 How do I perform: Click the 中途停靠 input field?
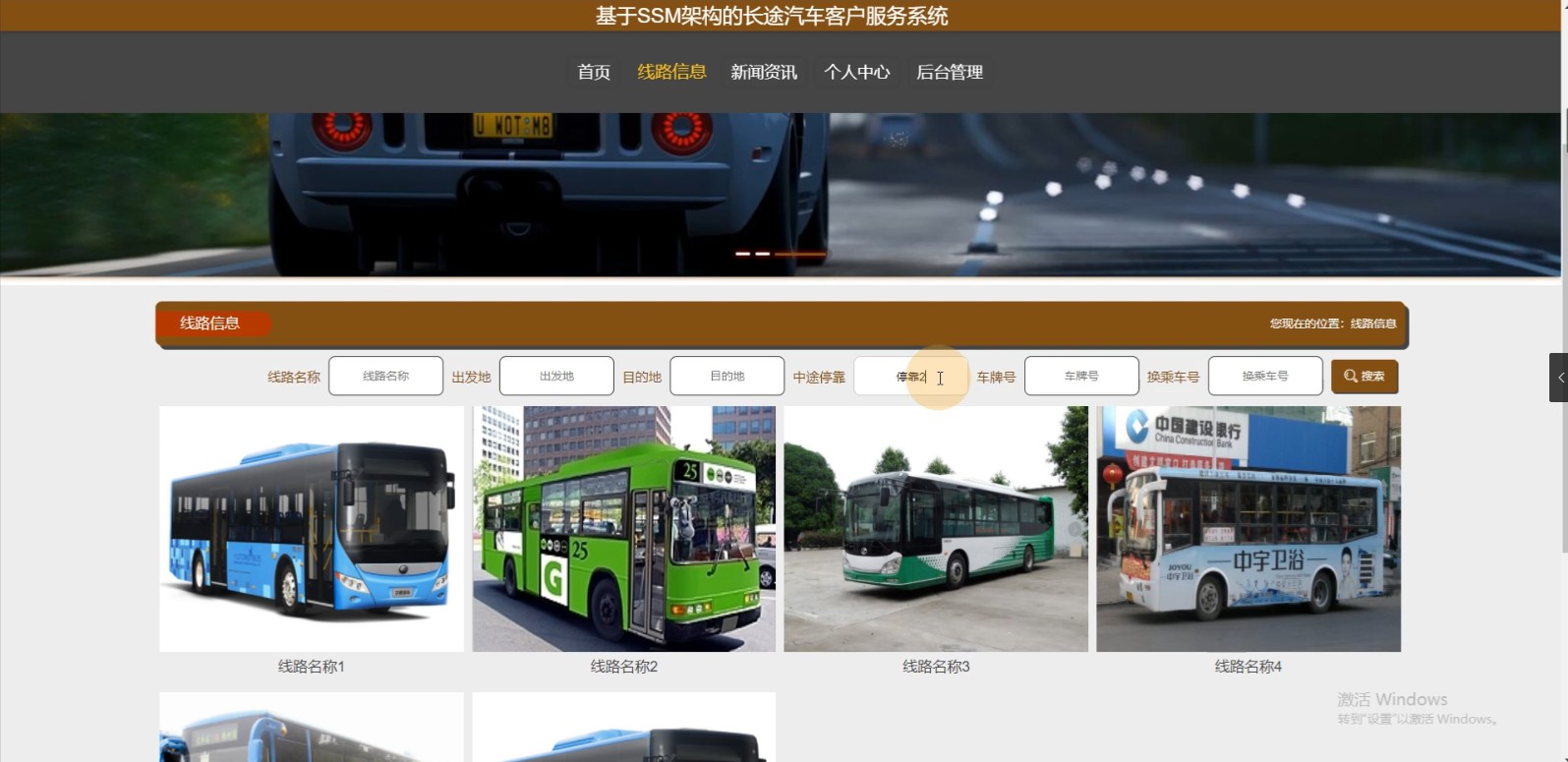911,376
